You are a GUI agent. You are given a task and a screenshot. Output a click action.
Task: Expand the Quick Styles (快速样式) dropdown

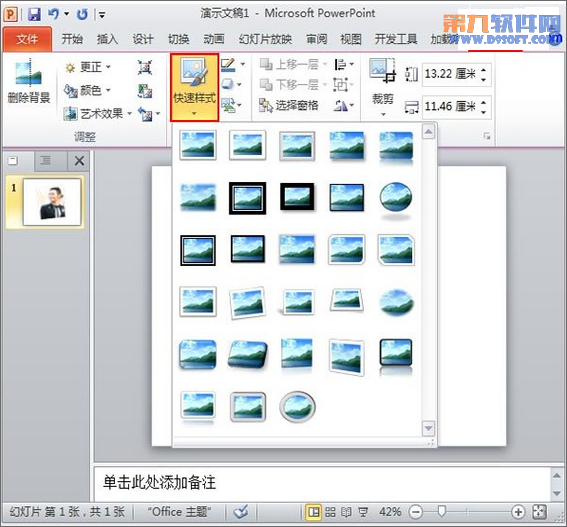tap(195, 88)
